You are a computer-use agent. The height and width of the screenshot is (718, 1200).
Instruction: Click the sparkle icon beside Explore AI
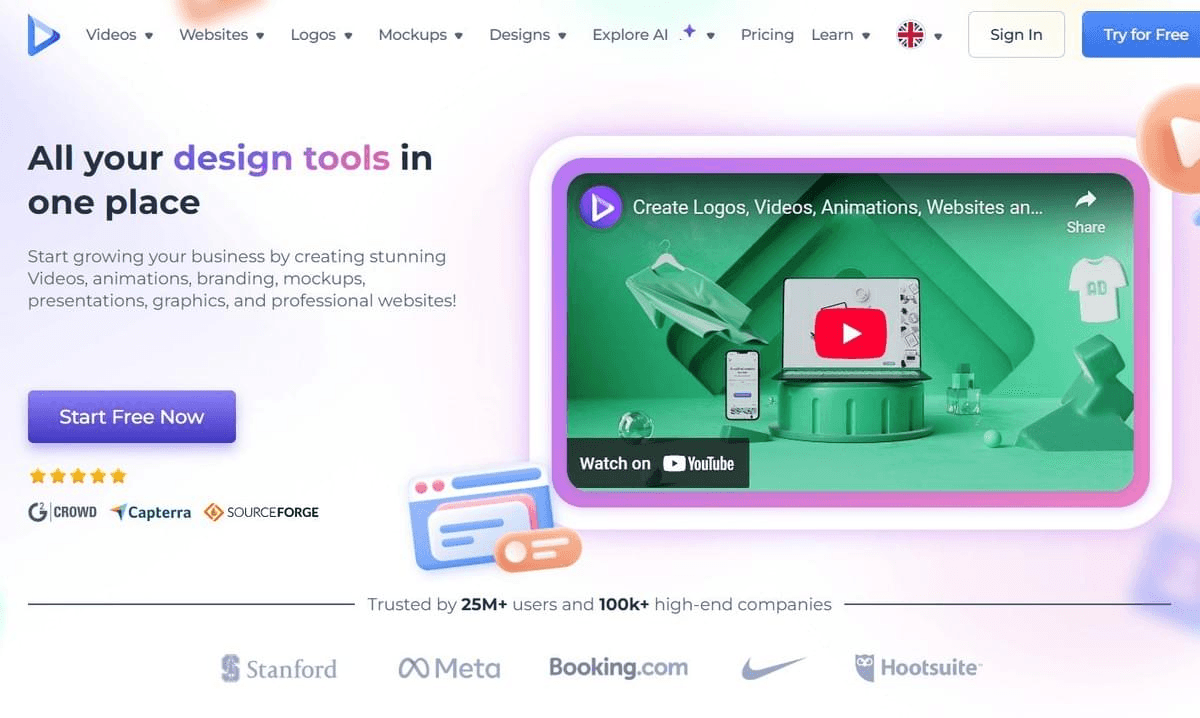(x=688, y=31)
